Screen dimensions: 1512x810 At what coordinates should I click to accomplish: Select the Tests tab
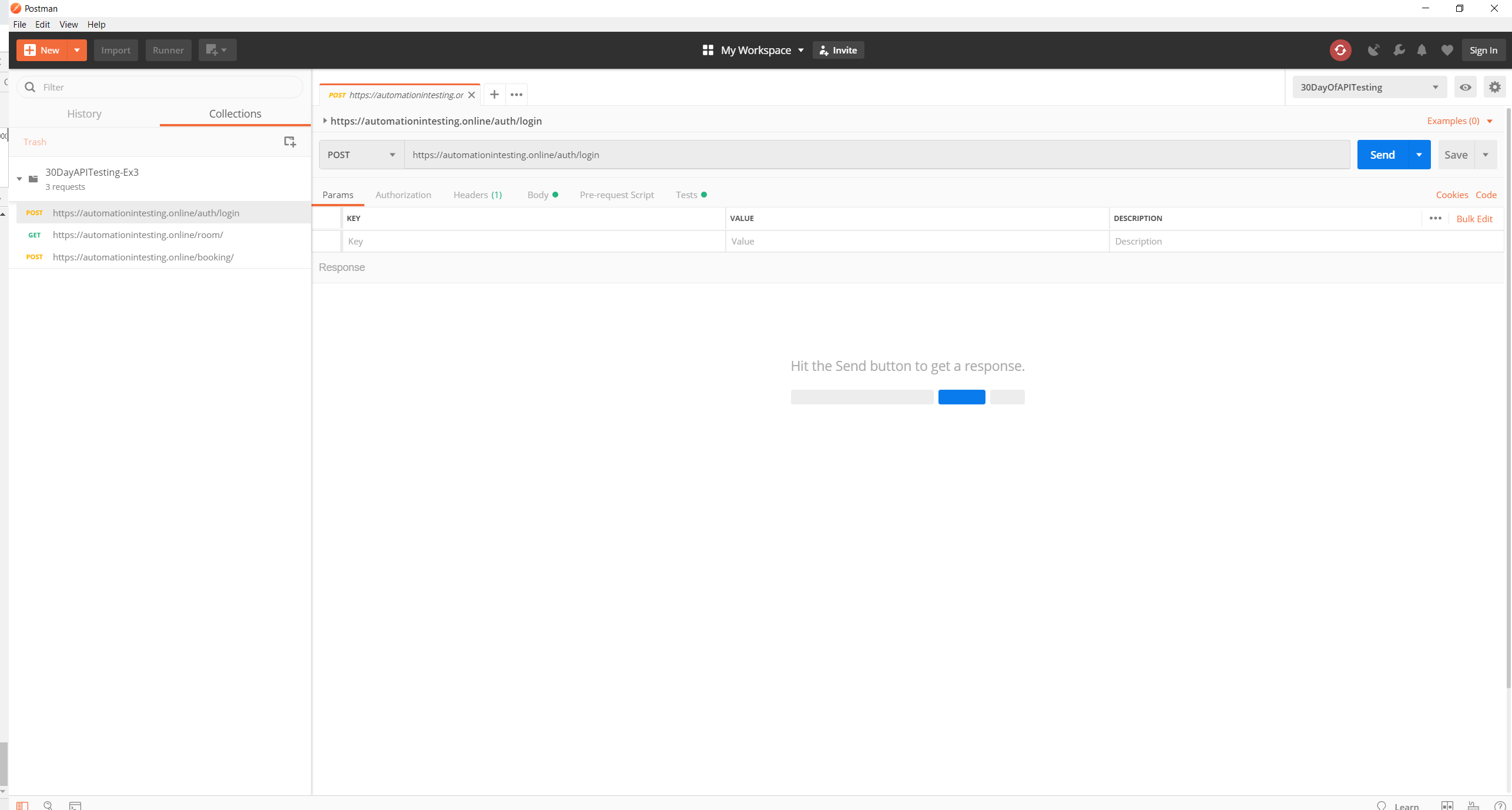(x=691, y=195)
